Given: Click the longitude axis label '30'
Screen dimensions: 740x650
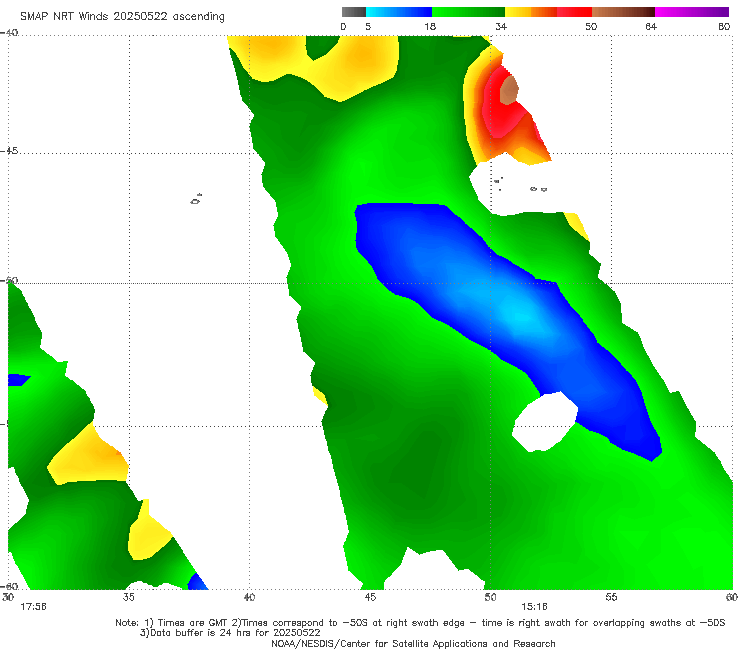Looking at the screenshot, I should tap(8, 597).
